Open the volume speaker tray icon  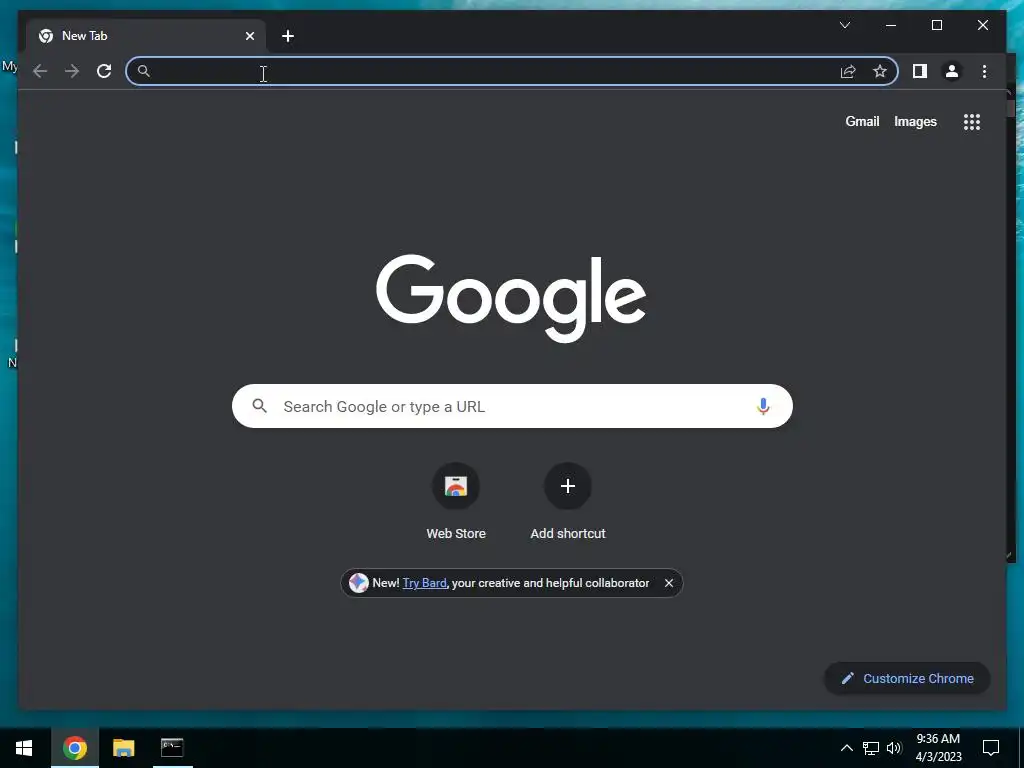pos(894,748)
